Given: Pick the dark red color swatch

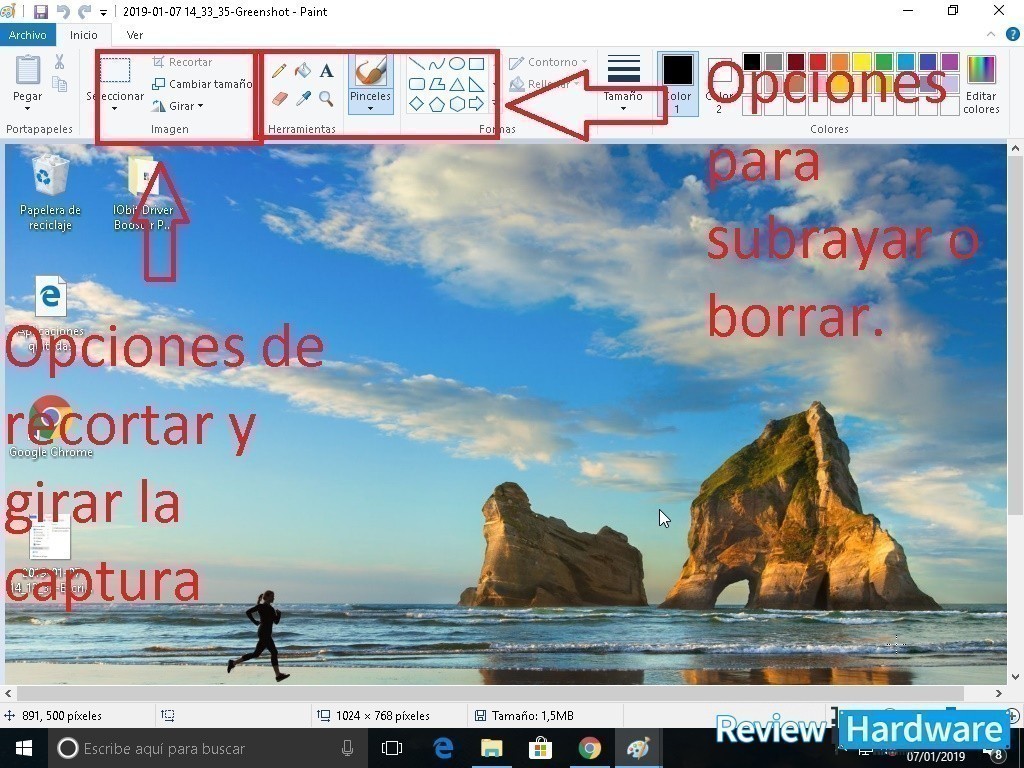Looking at the screenshot, I should (x=796, y=61).
